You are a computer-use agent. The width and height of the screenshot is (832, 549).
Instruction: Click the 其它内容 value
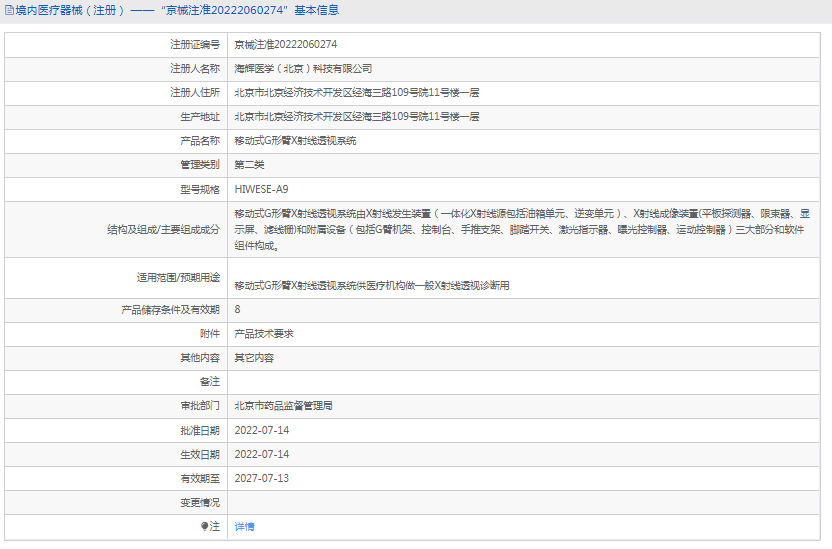pos(254,358)
